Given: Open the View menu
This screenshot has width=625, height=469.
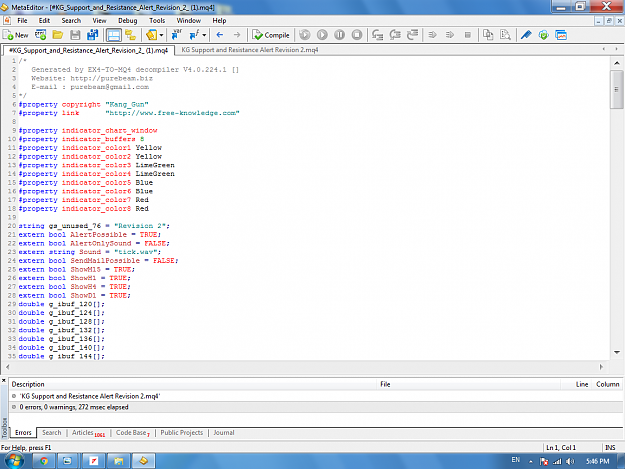Looking at the screenshot, I should click(x=99, y=21).
